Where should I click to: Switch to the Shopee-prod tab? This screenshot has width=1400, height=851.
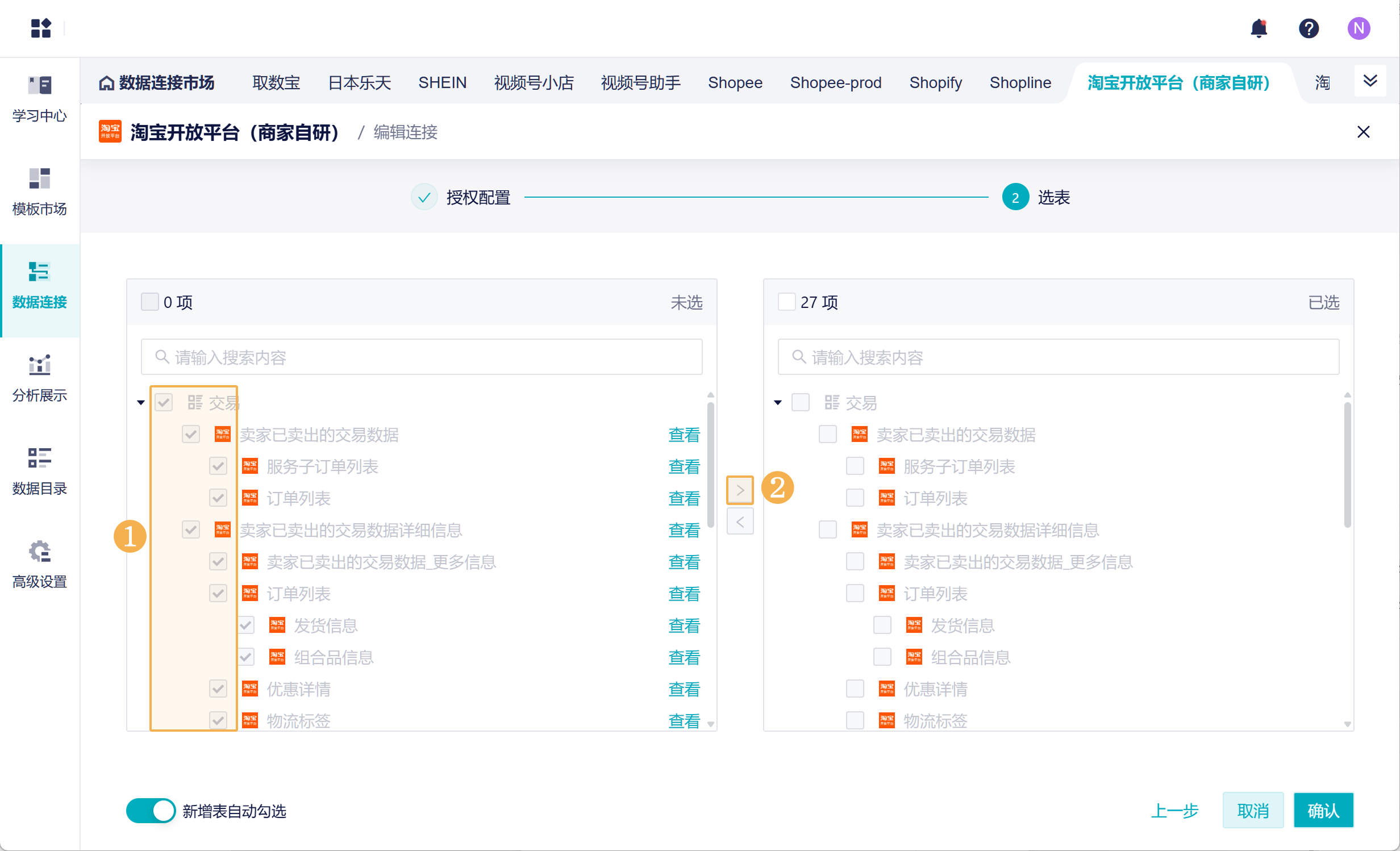pos(836,83)
